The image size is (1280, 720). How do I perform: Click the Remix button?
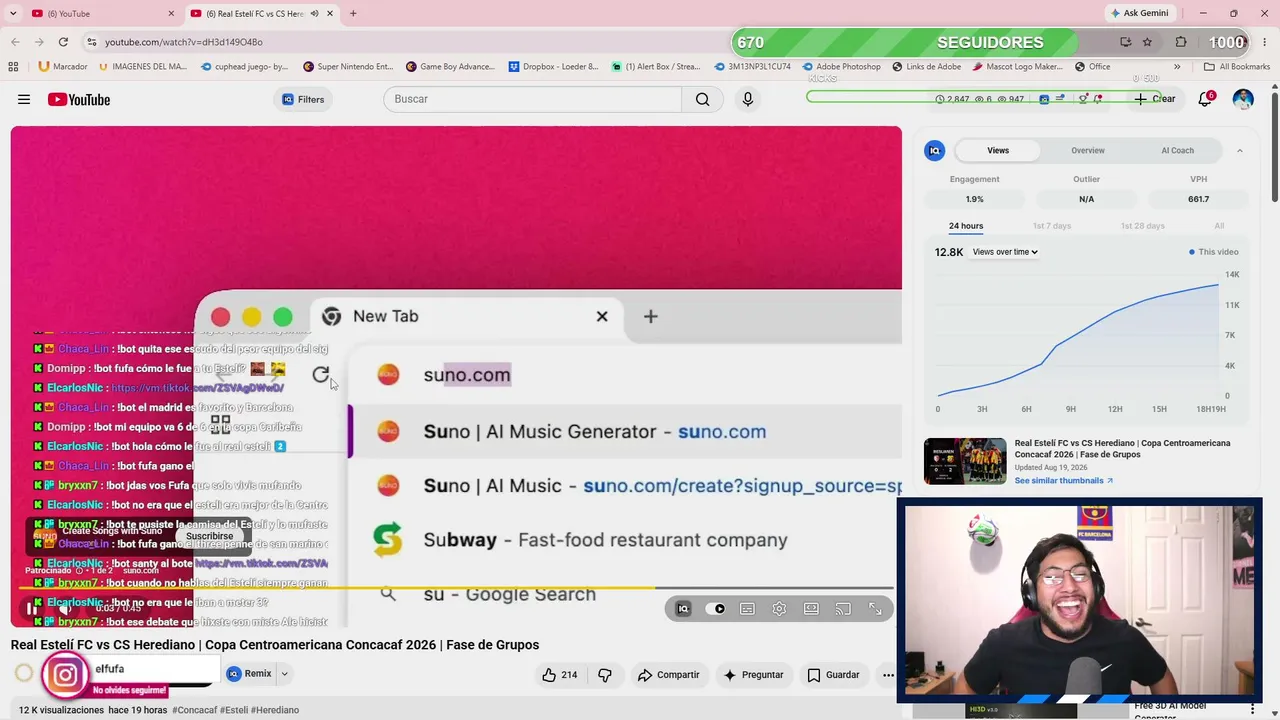249,674
